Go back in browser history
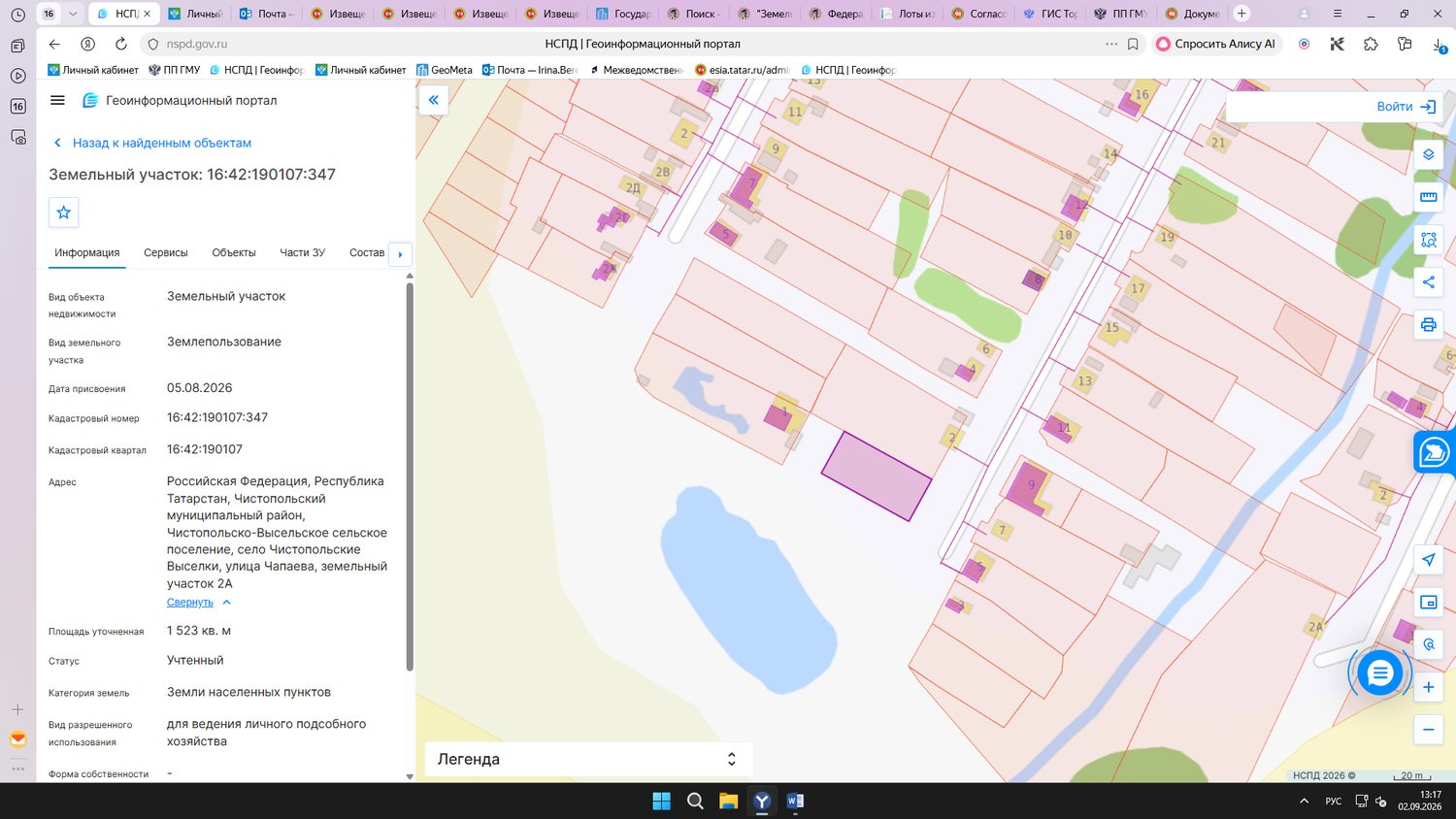Image resolution: width=1456 pixels, height=819 pixels. click(54, 44)
